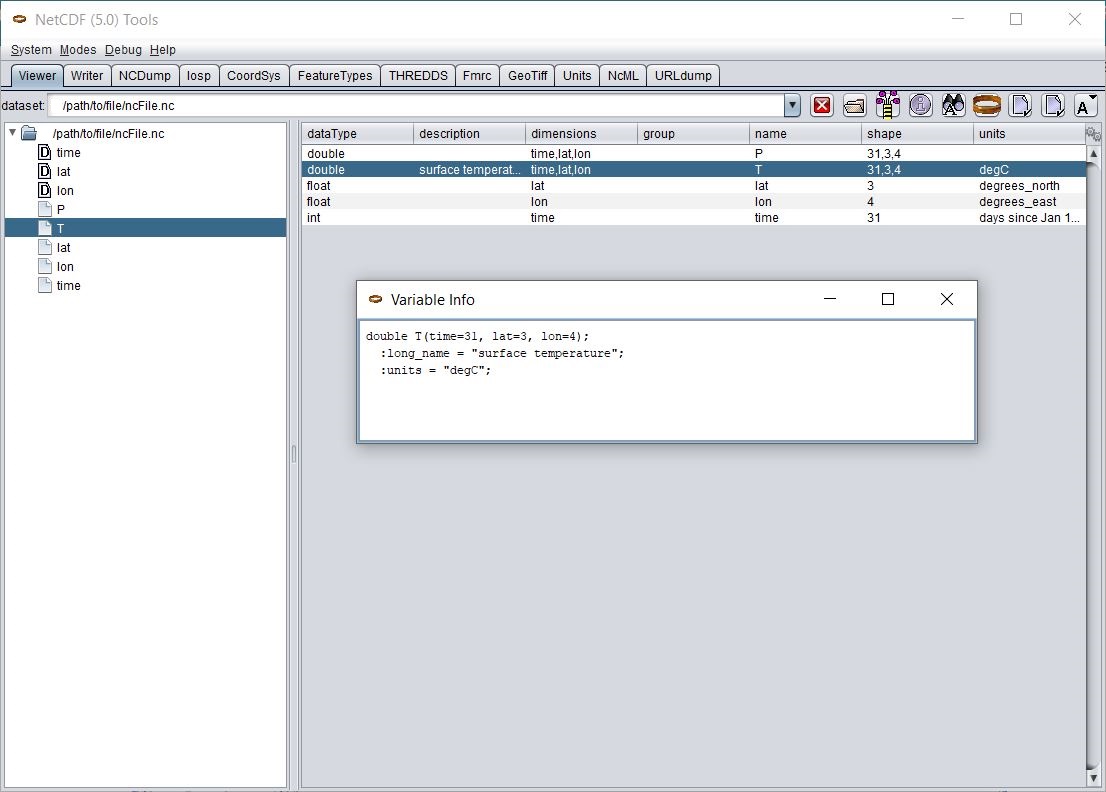
Task: Expand the dataset path dropdown arrow
Action: [792, 105]
